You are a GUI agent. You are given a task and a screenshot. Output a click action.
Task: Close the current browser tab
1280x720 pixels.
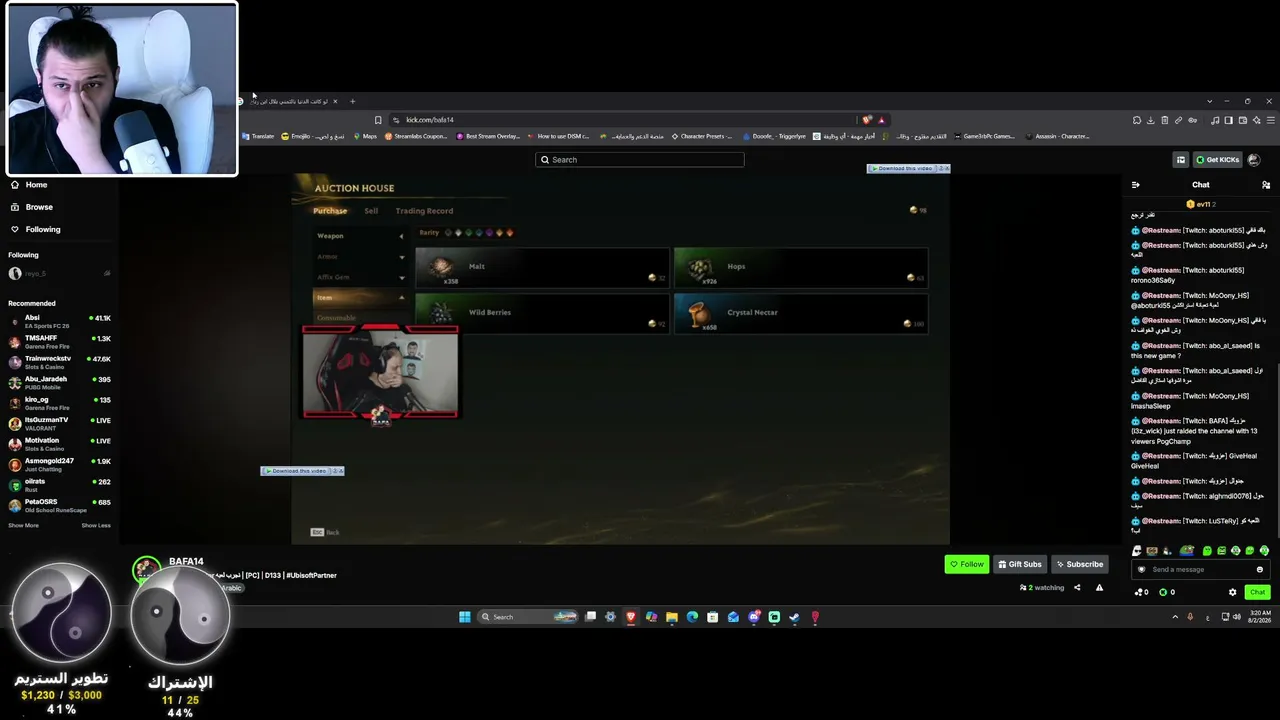(335, 101)
